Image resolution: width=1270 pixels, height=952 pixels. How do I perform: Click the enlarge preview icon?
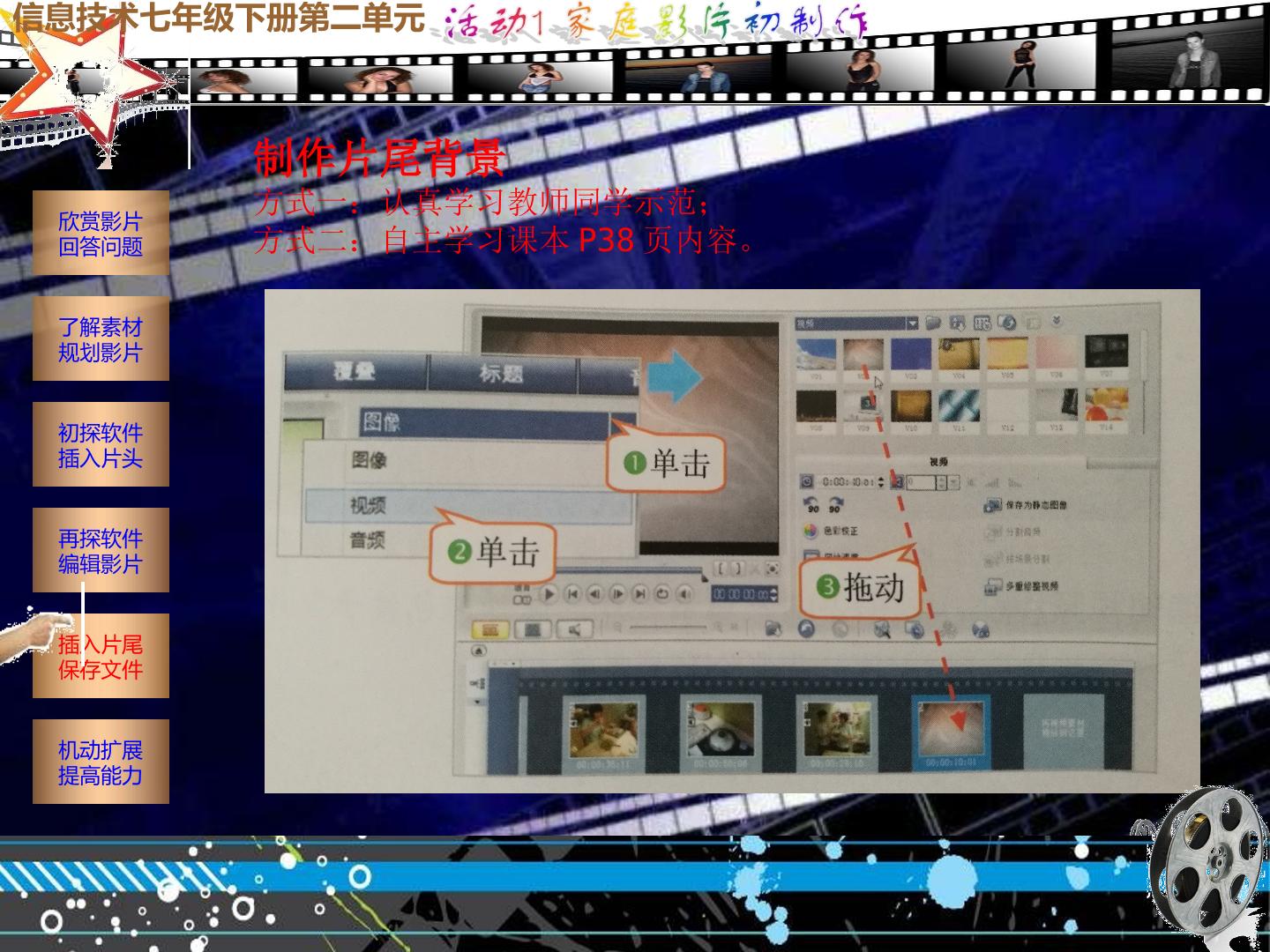tap(772, 569)
